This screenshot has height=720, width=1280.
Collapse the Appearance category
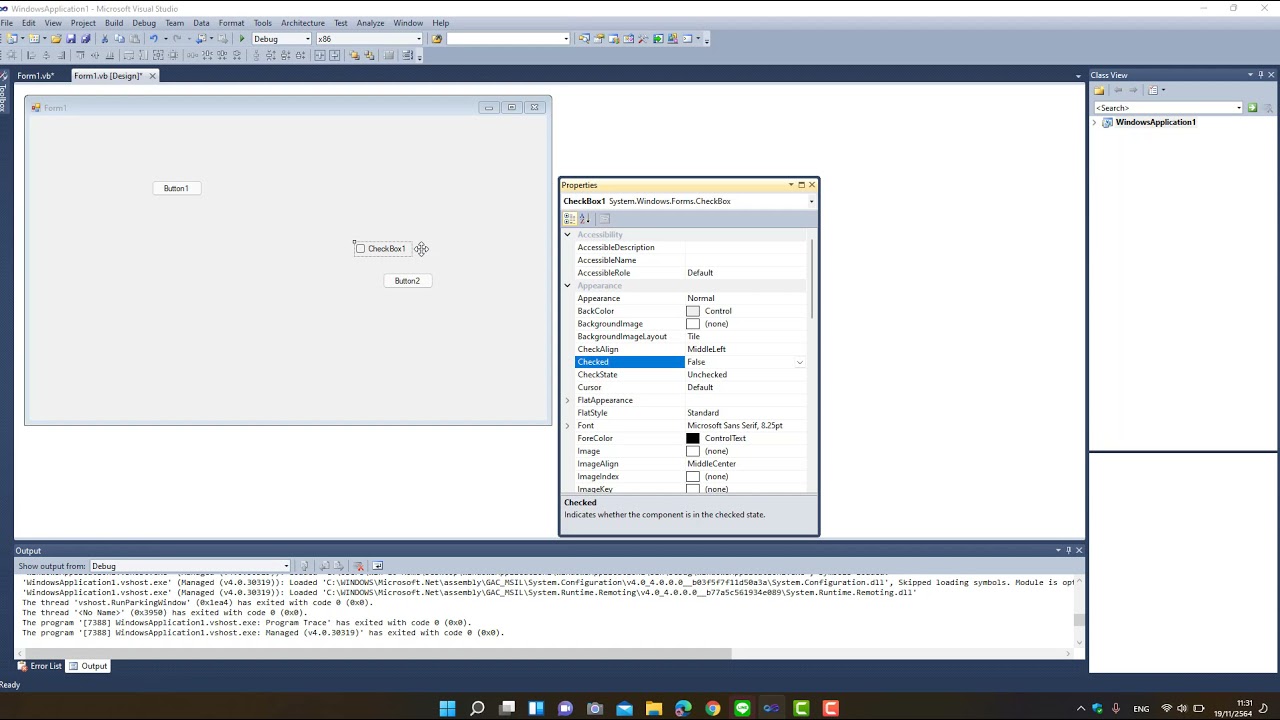[567, 286]
